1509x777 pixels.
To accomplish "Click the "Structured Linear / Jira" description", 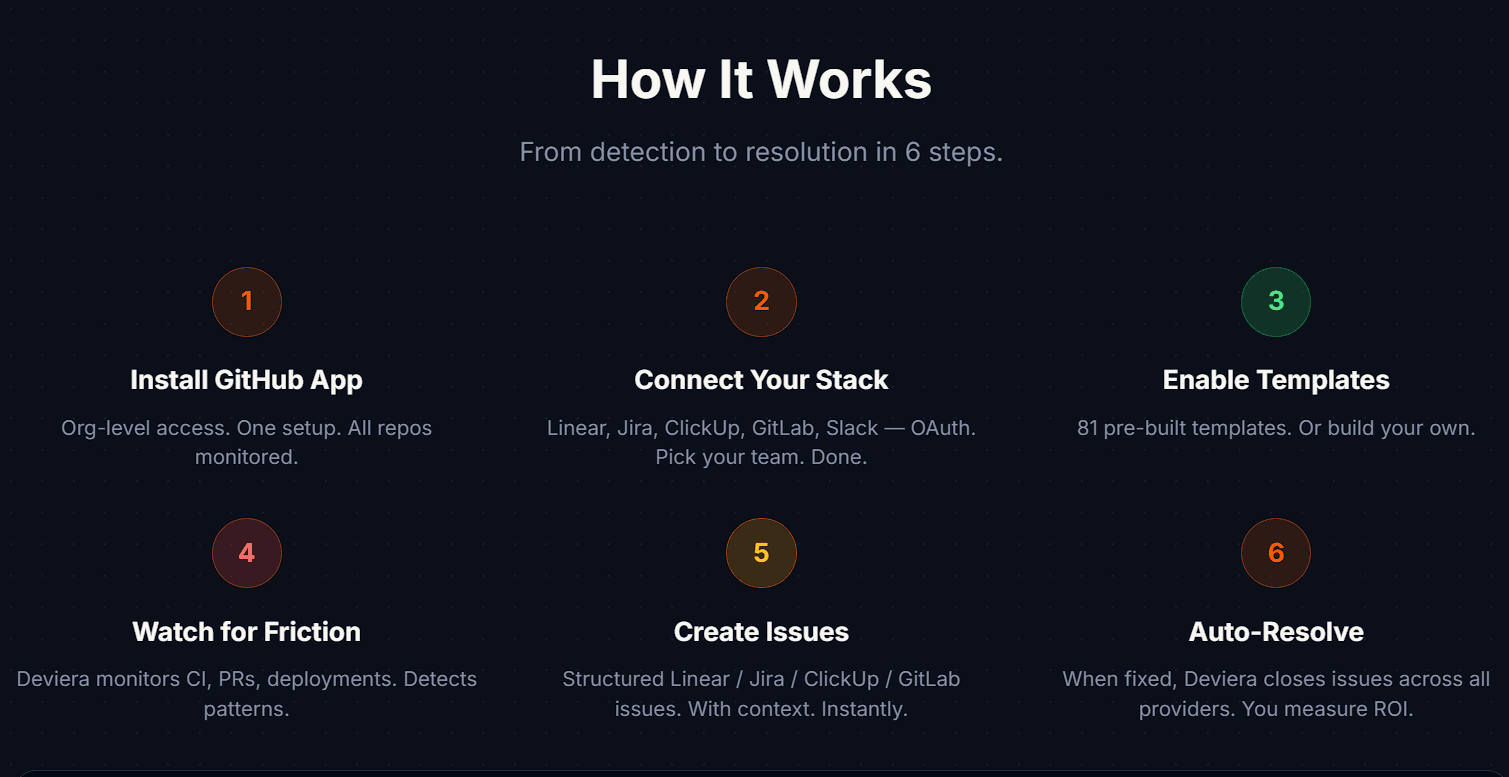I will coord(761,694).
